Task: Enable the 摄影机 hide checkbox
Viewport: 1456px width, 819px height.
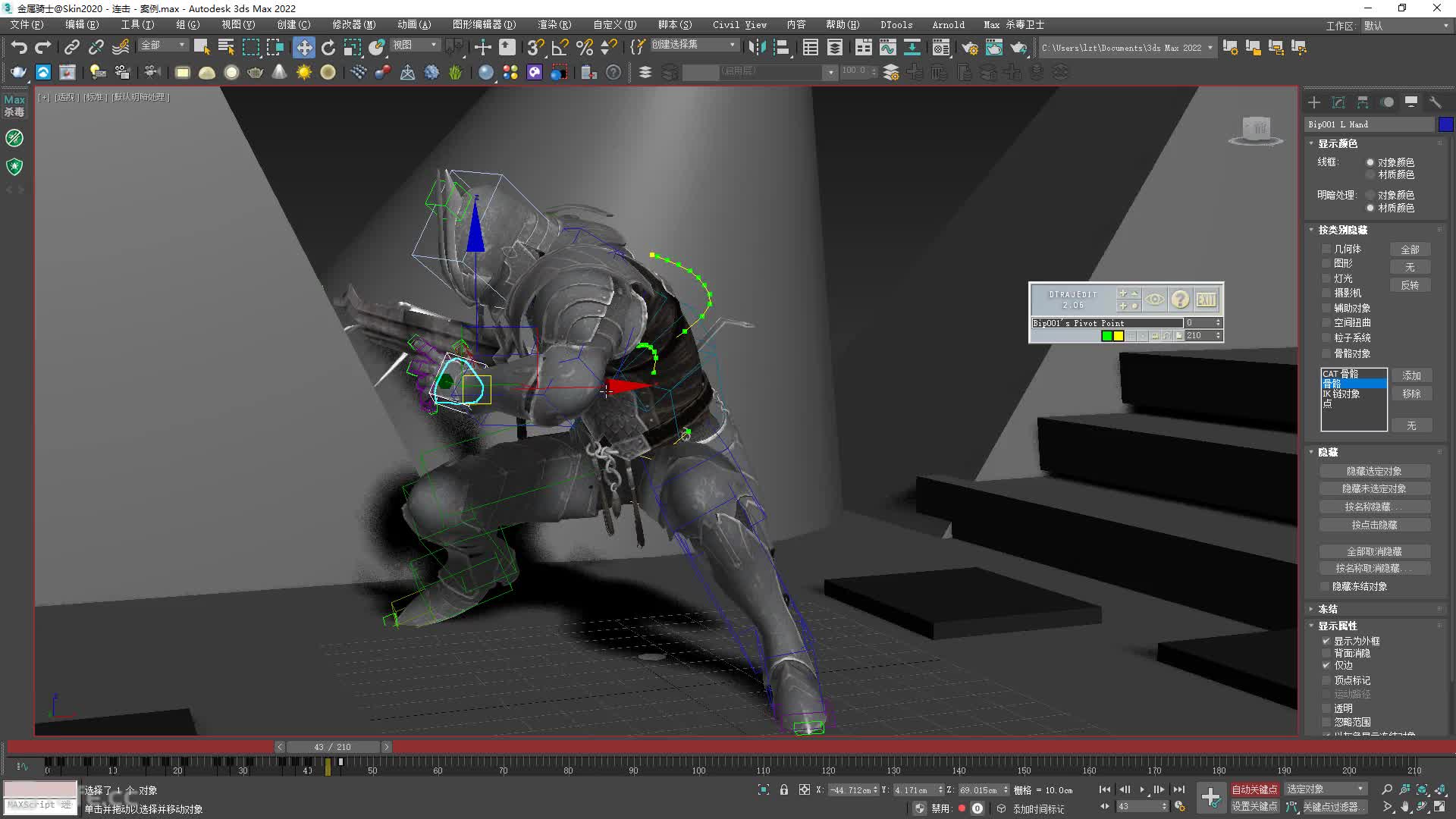Action: [1326, 293]
